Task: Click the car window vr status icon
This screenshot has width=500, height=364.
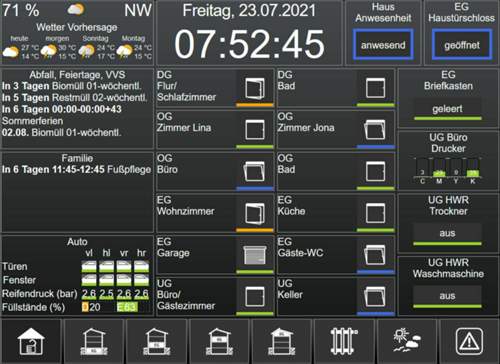Action: (124, 280)
